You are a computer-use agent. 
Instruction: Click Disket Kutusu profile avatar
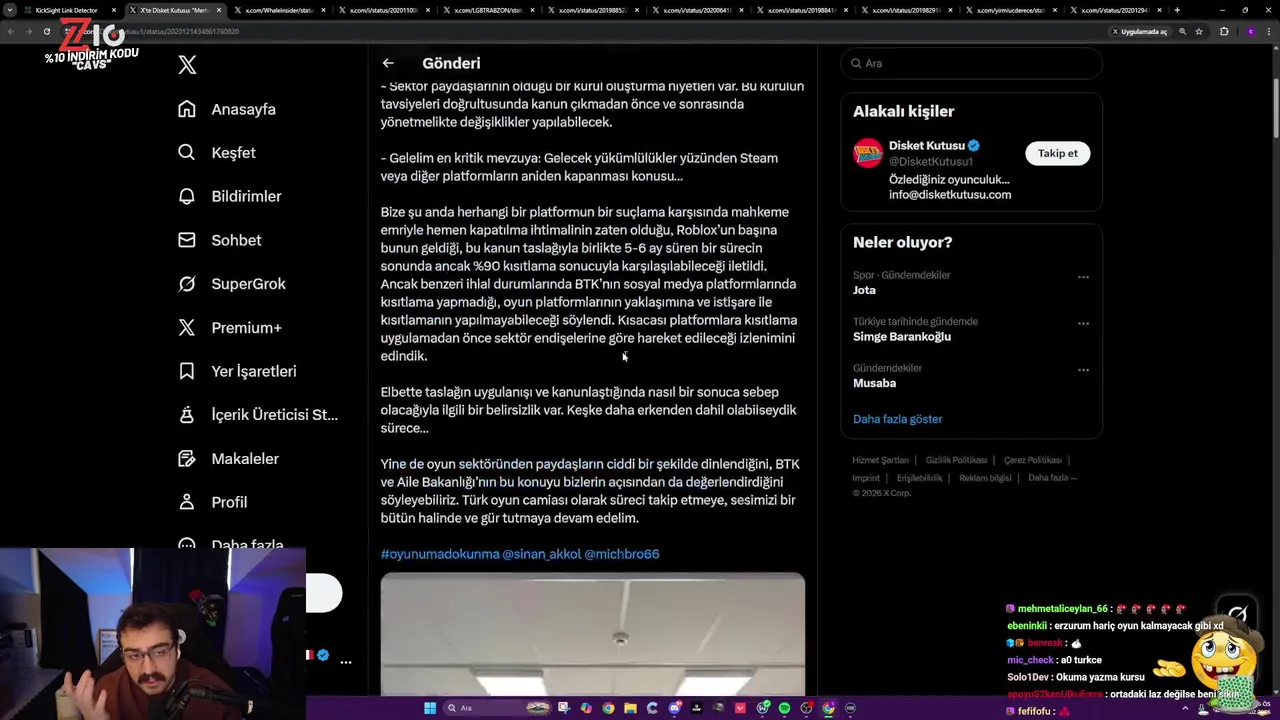click(x=868, y=153)
